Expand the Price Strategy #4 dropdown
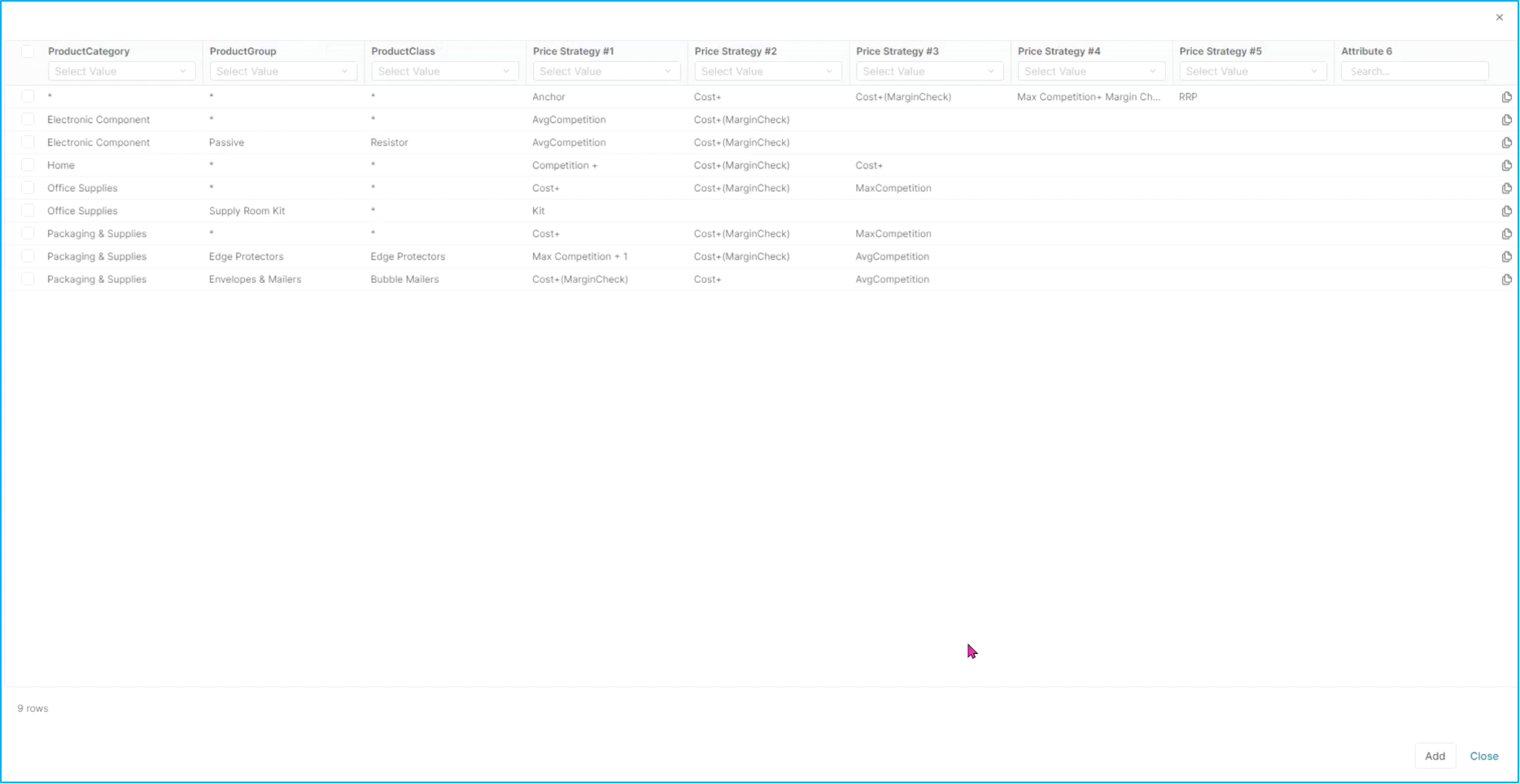The height and width of the screenshot is (784, 1520). [x=1091, y=72]
